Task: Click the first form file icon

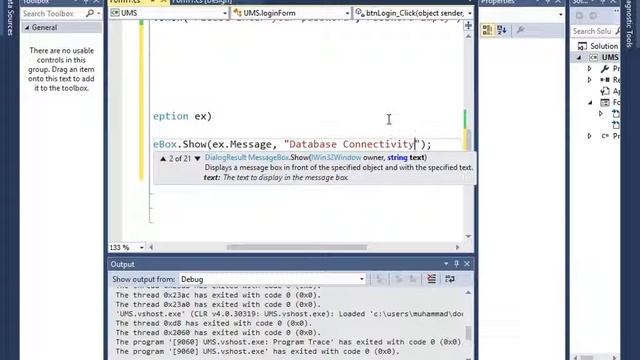Action: (616, 113)
